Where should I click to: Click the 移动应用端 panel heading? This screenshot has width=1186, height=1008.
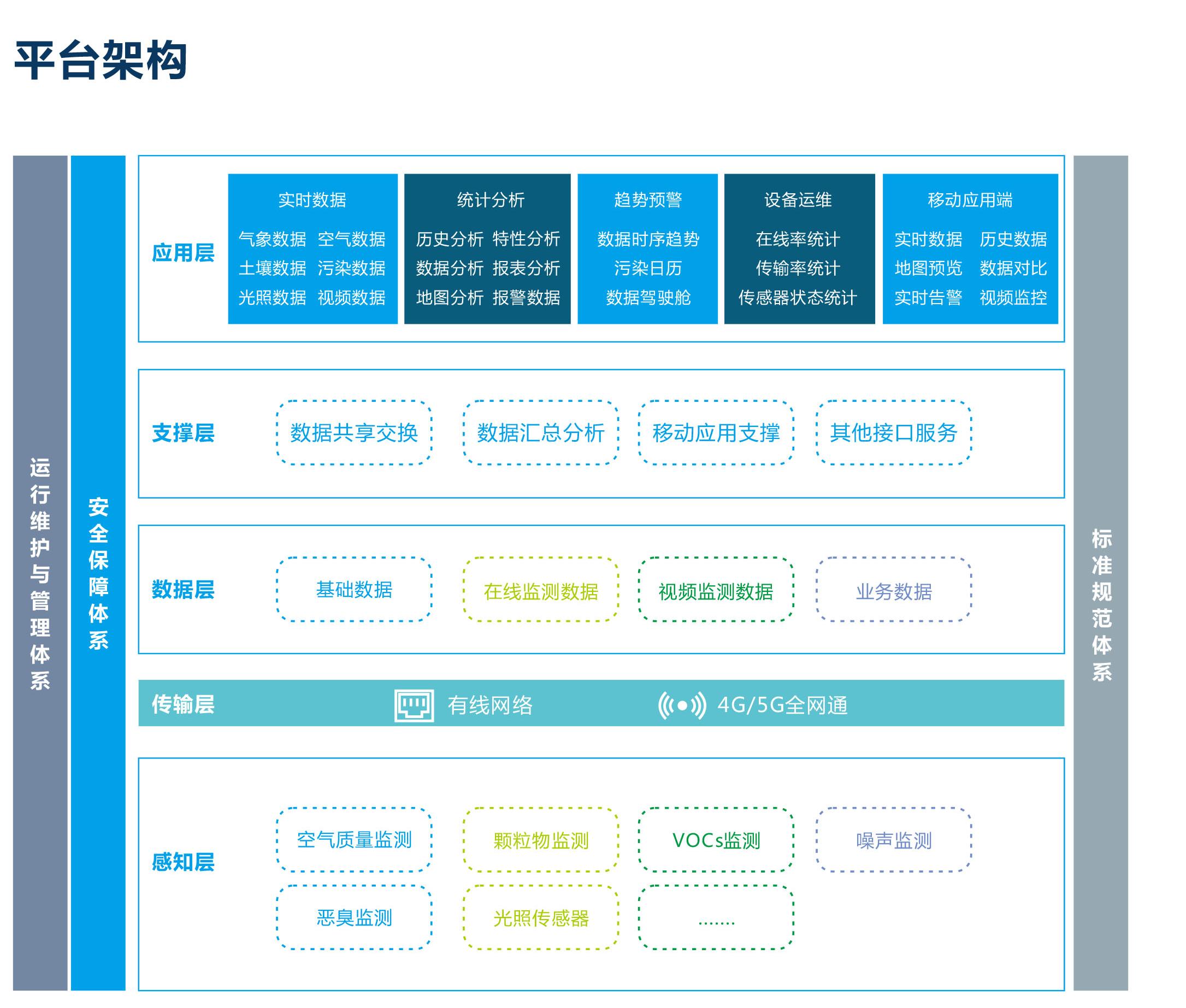click(970, 200)
